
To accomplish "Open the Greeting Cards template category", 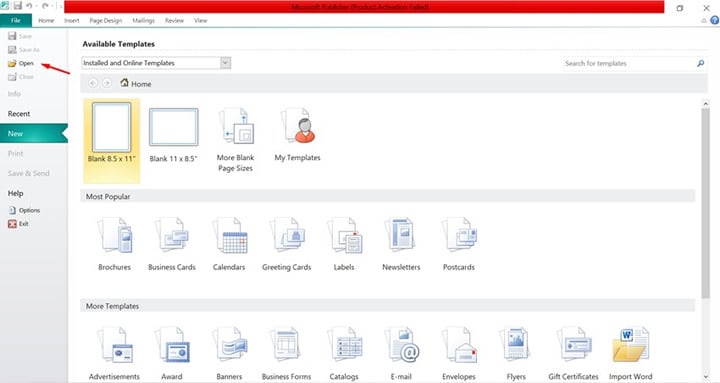I will click(287, 245).
